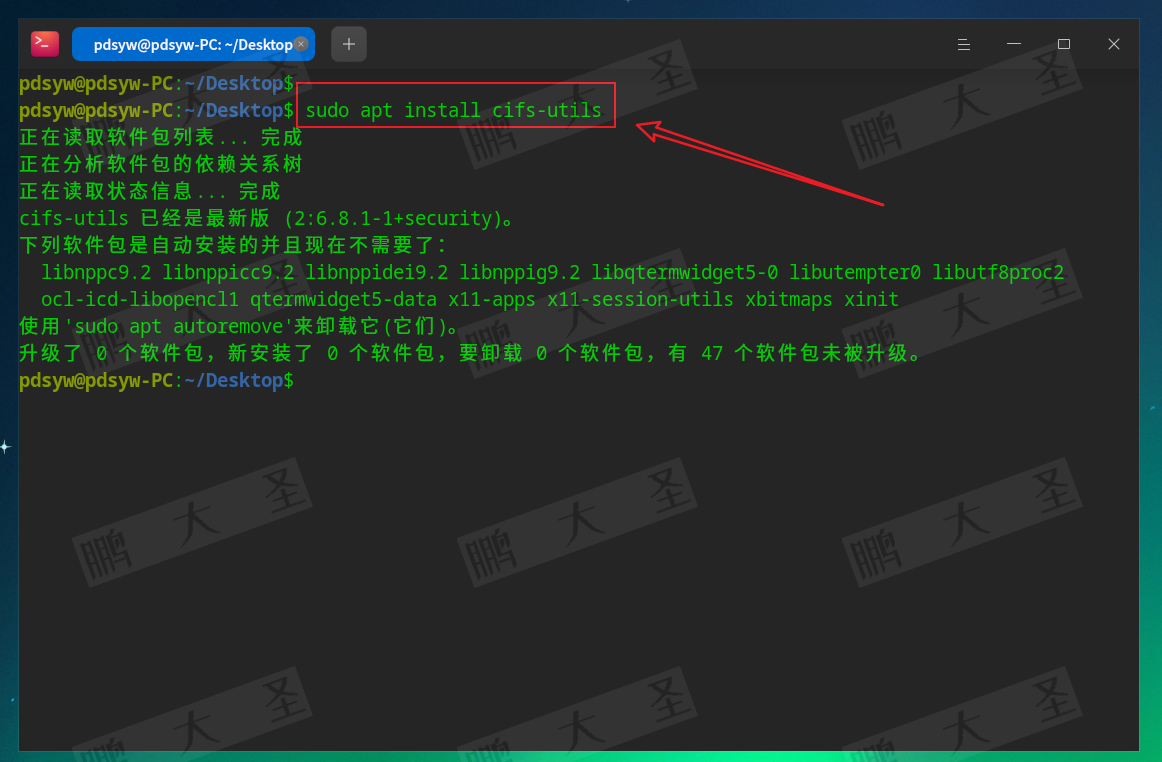The width and height of the screenshot is (1162, 762).
Task: Open the terminal hamburger menu
Action: pos(963,44)
